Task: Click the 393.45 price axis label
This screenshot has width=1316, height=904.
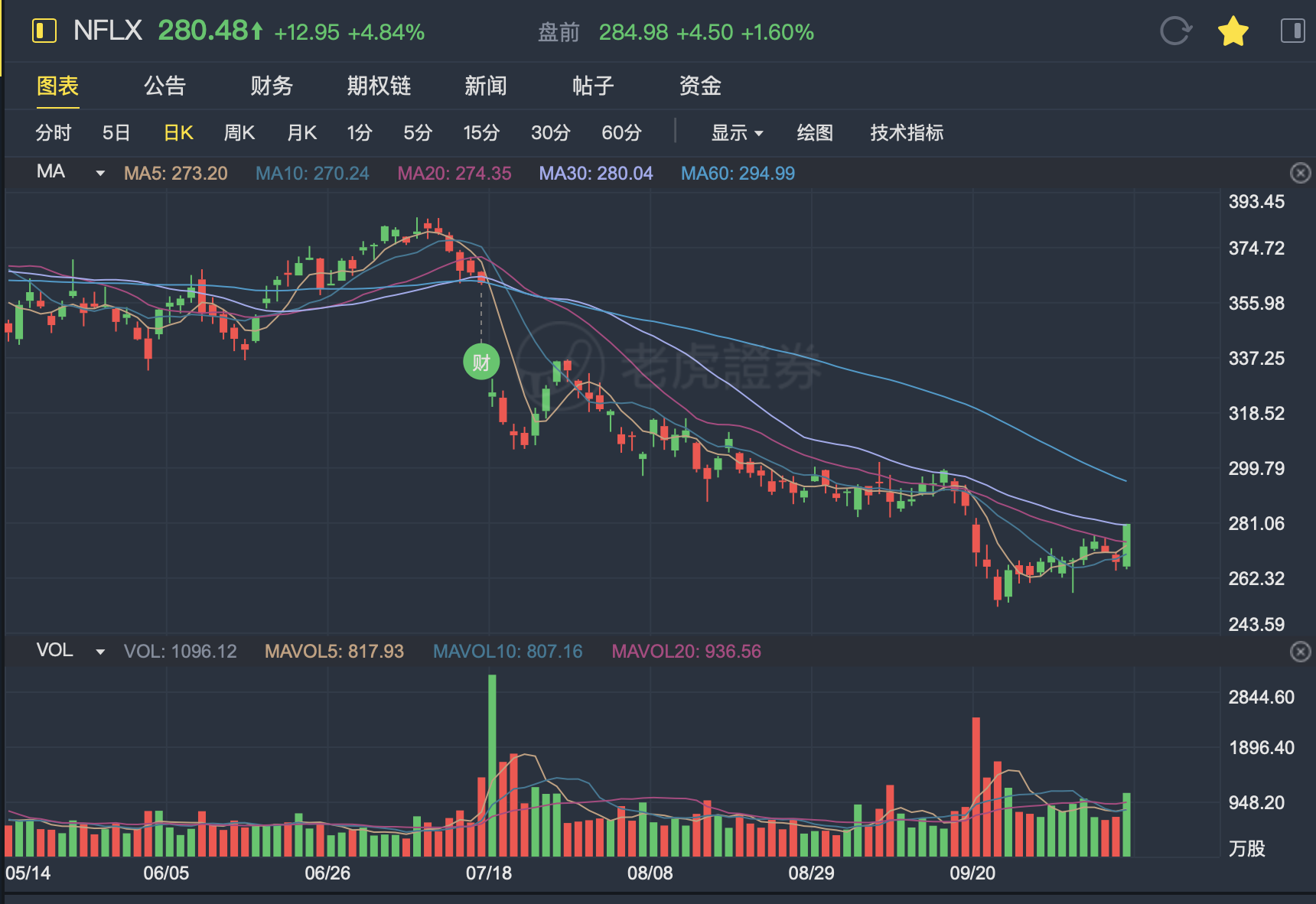Action: point(1256,202)
